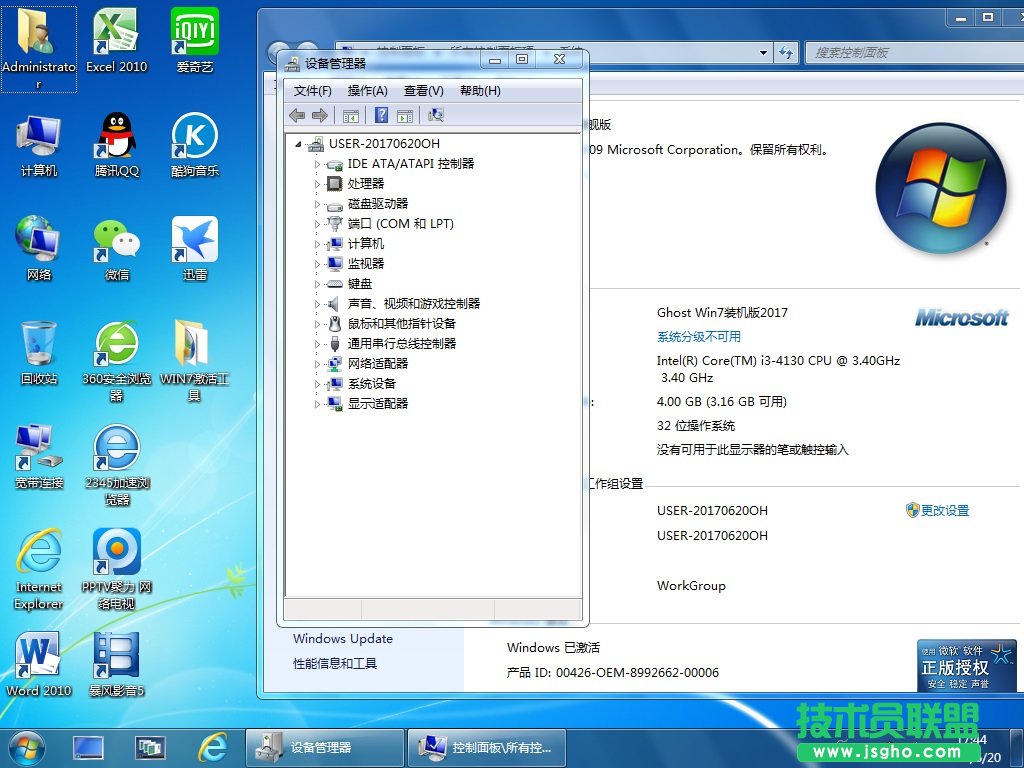The image size is (1024, 768).
Task: Click the back arrow in Device Manager toolbar
Action: point(297,116)
